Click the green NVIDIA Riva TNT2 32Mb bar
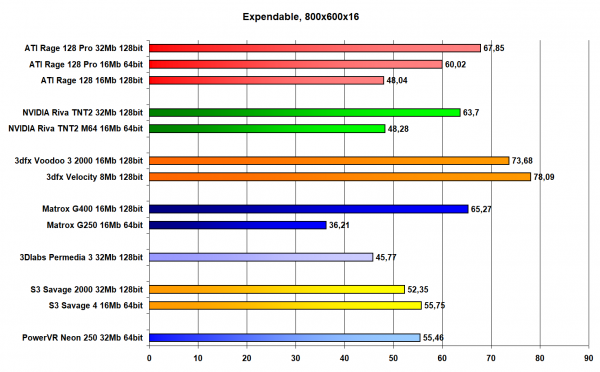Screen dimensions: 600x372 point(305,113)
